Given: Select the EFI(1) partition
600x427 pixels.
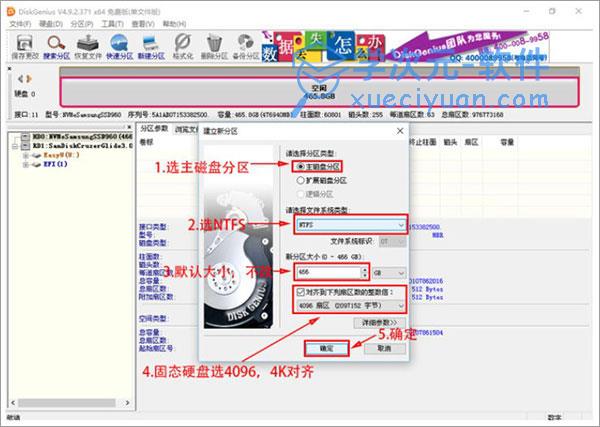Looking at the screenshot, I should click(x=55, y=165).
